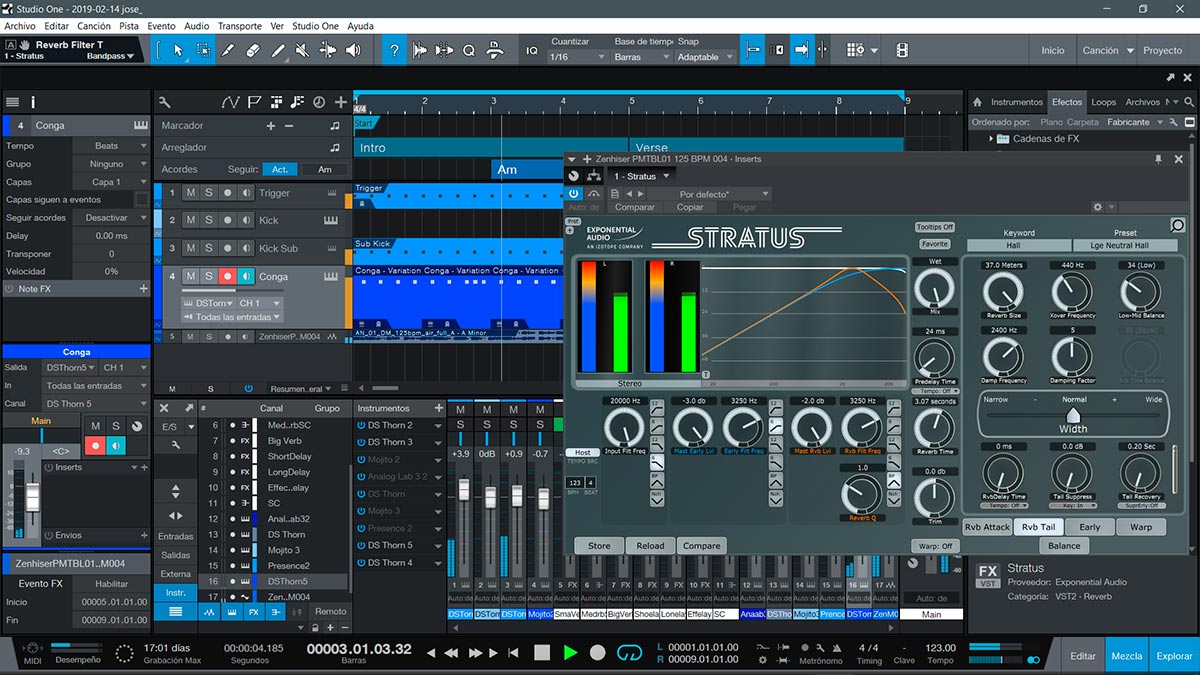
Task: Select the Rvb Attack tab in Stratus
Action: click(x=987, y=527)
